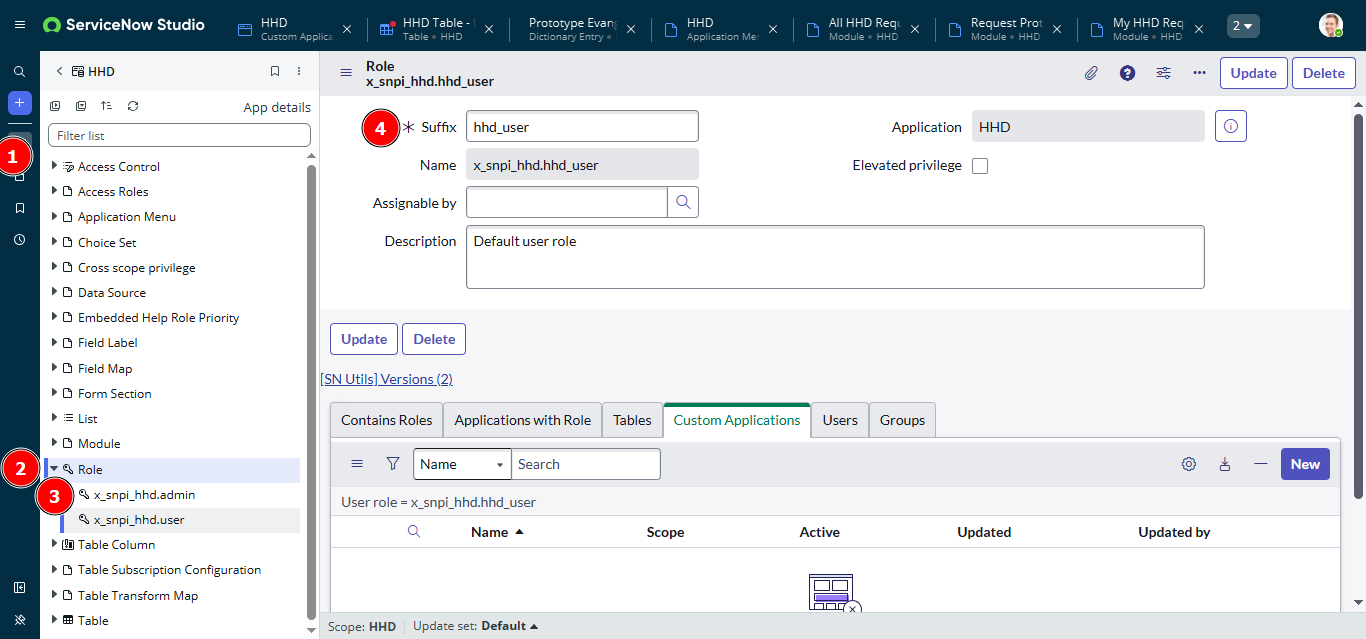This screenshot has width=1366, height=639.
Task: Click New in Custom Applications list
Action: click(1305, 464)
